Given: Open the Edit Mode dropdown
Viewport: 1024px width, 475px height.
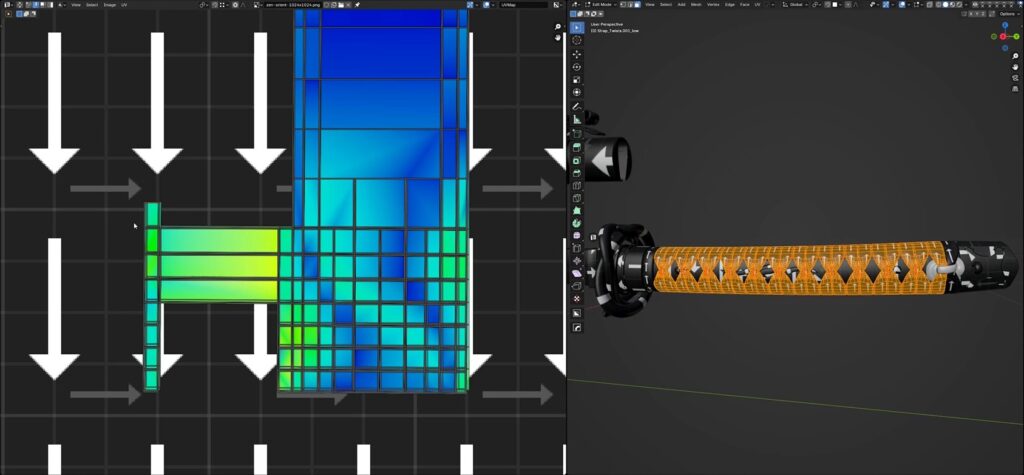Looking at the screenshot, I should 599,5.
